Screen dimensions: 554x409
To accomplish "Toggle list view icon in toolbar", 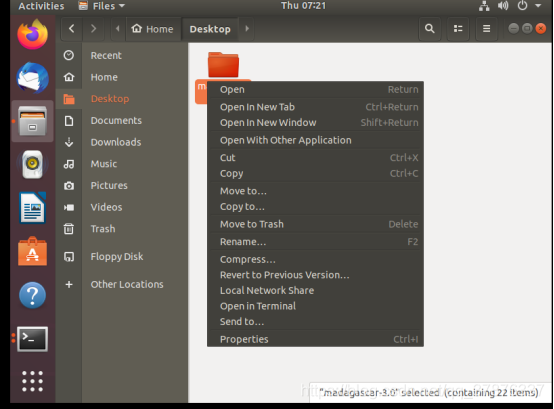I will [x=458, y=29].
